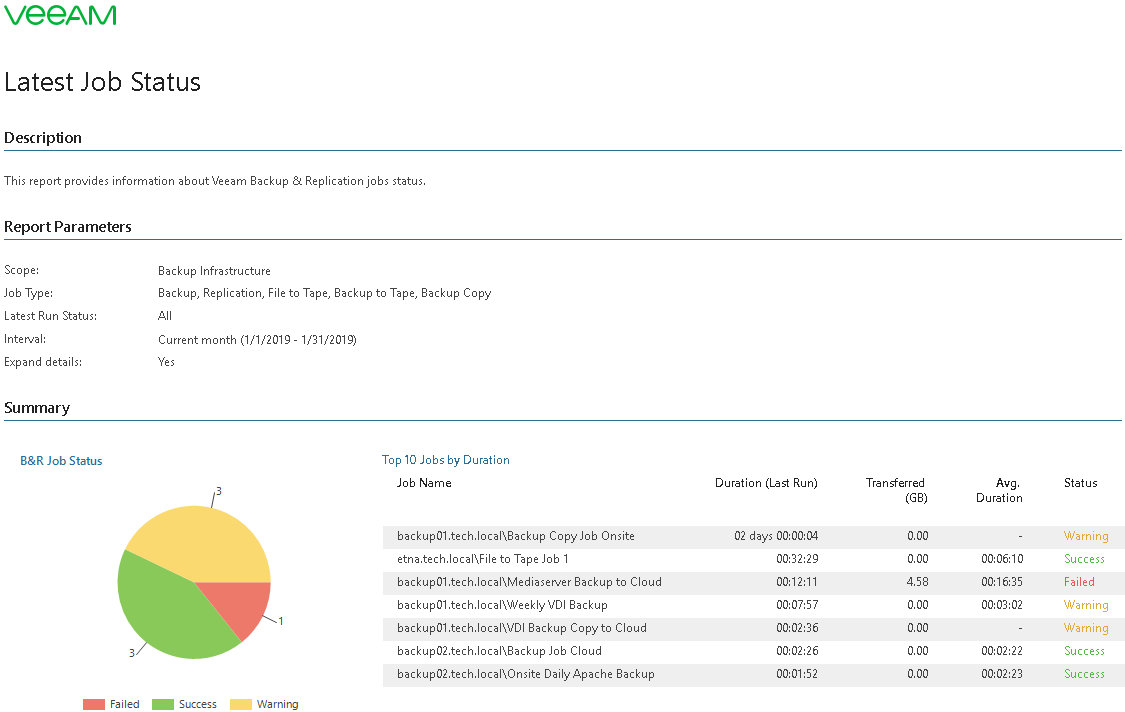Click the Latest Job Status report title

[103, 82]
